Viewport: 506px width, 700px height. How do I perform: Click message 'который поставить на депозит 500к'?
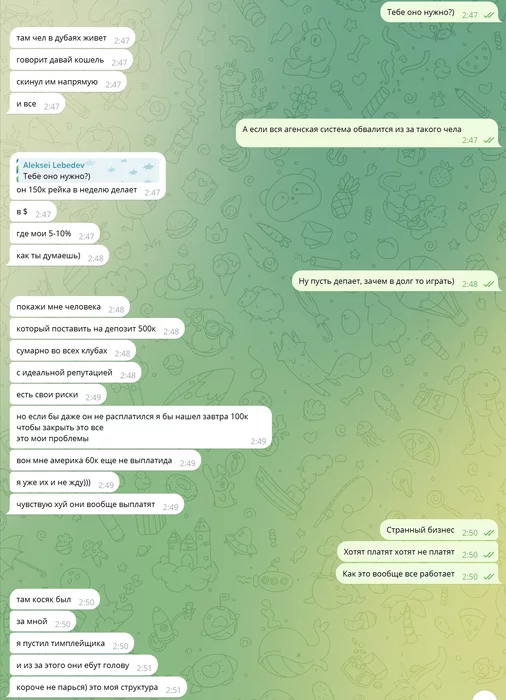coord(97,329)
